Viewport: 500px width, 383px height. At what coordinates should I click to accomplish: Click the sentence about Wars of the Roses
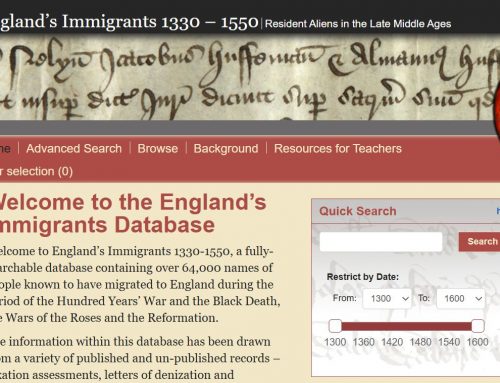(x=109, y=318)
